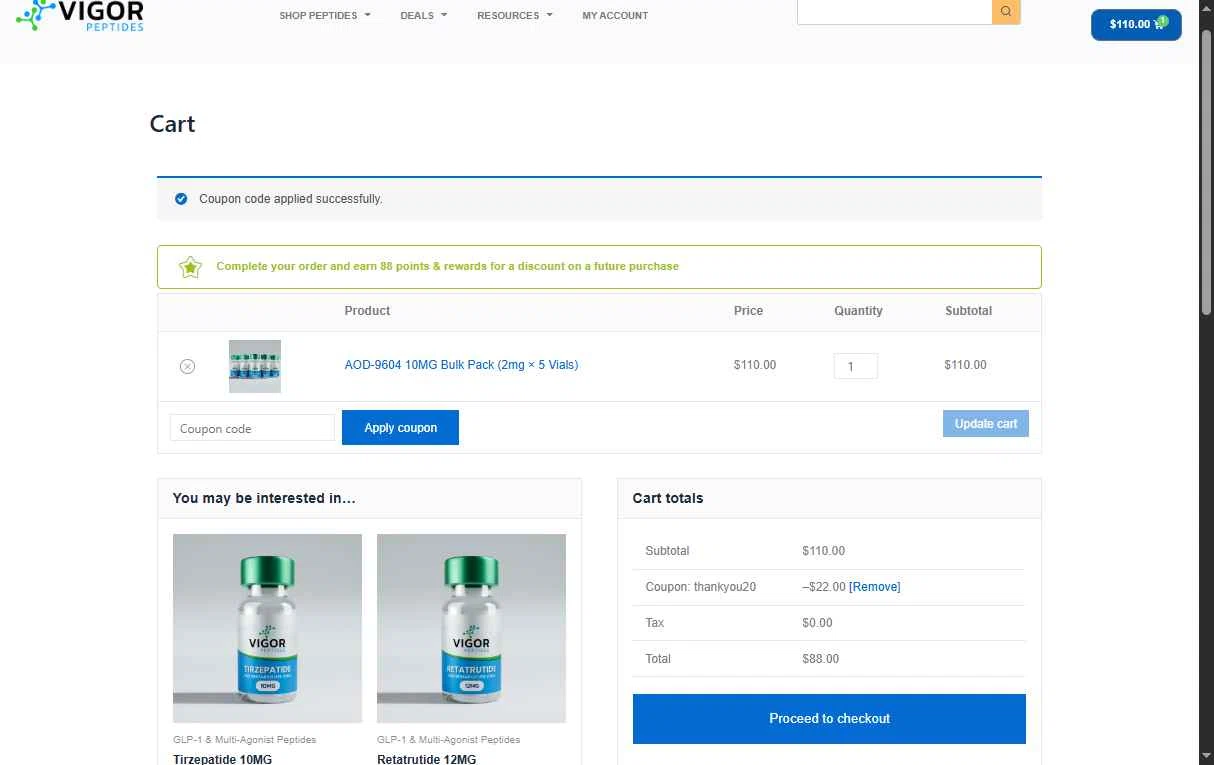Image resolution: width=1214 pixels, height=765 pixels.
Task: Click the AOD-9604 product thumbnail
Action: pos(255,366)
